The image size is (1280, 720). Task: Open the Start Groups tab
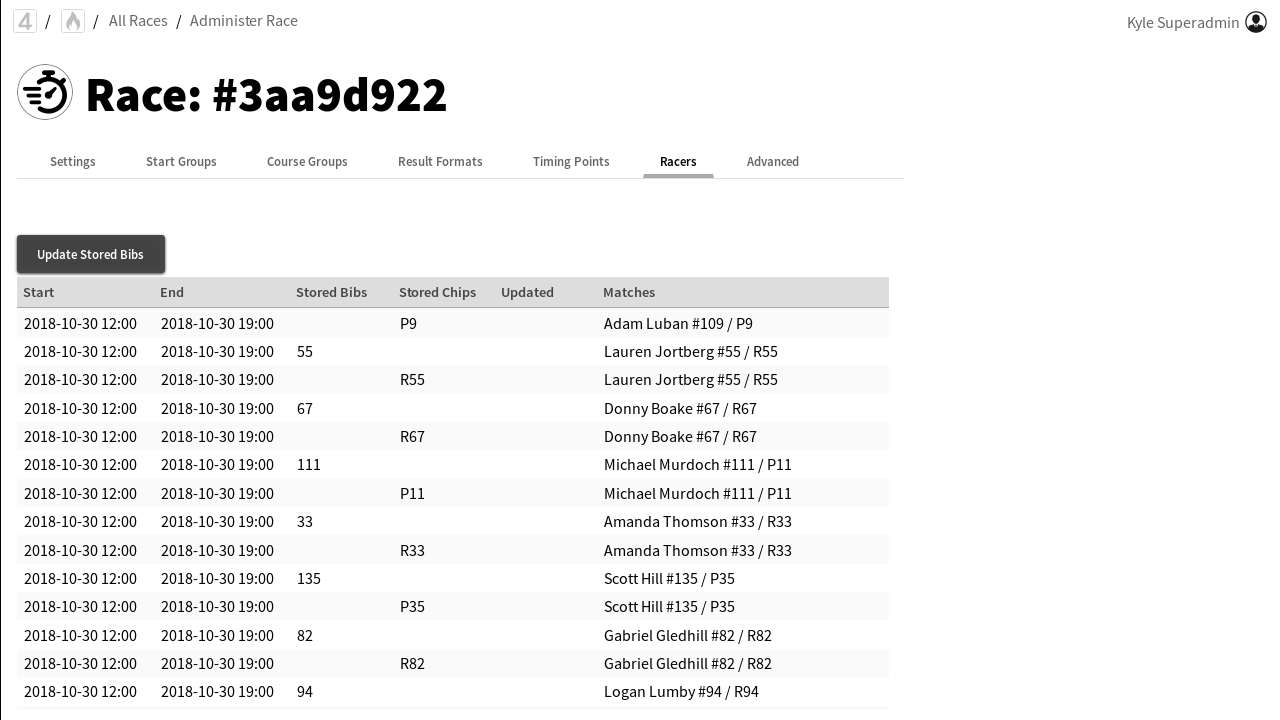click(181, 161)
